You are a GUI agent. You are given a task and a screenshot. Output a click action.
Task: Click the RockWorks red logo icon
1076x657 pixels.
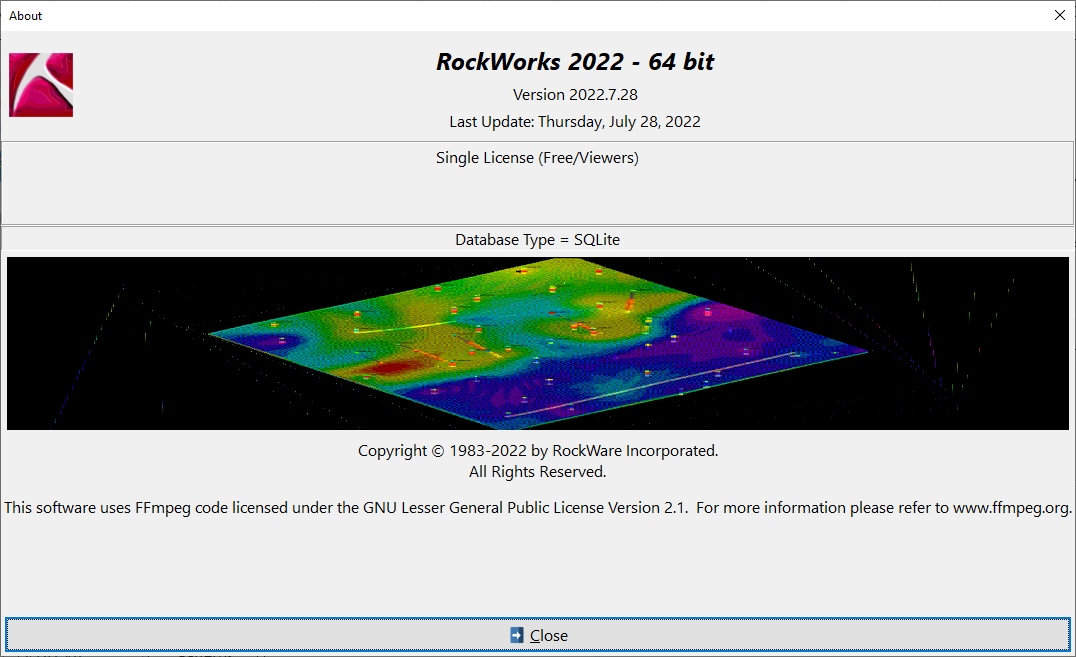[x=41, y=85]
